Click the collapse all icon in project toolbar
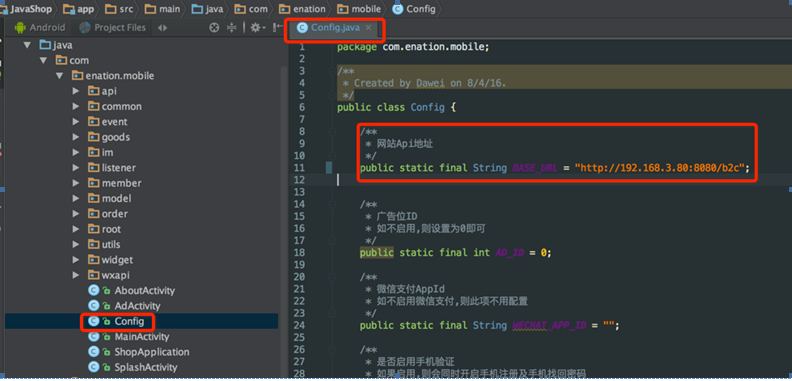Image resolution: width=792 pixels, height=381 pixels. (231, 28)
